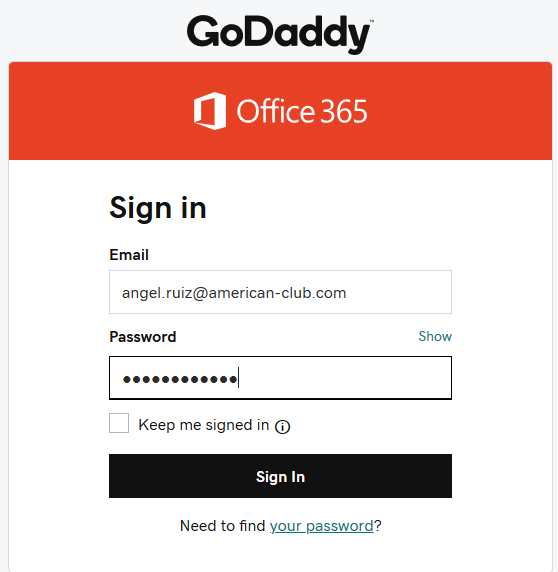The width and height of the screenshot is (558, 572).
Task: Focus the Email input field
Action: tap(280, 292)
